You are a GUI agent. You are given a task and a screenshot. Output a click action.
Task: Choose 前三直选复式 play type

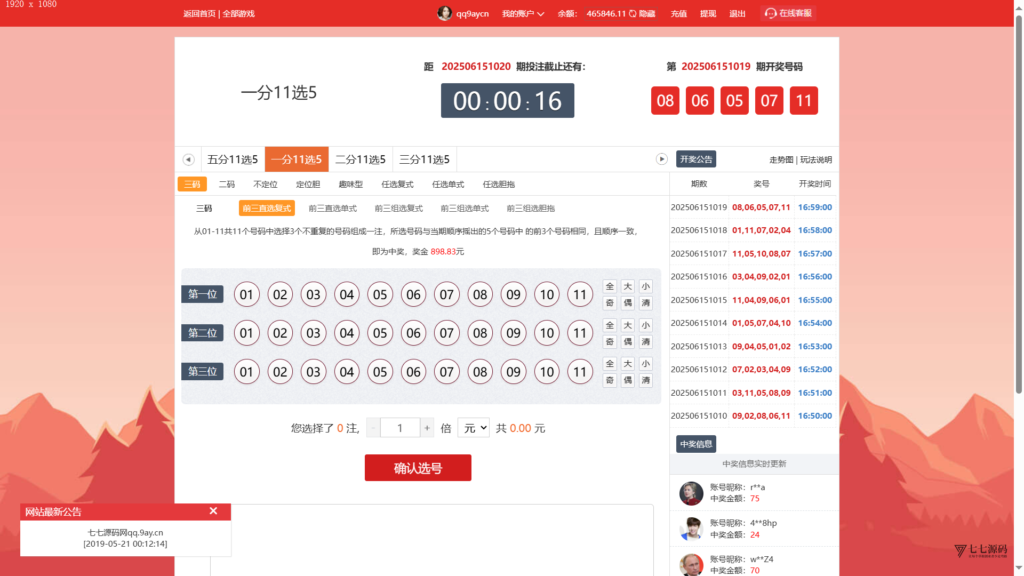(266, 208)
